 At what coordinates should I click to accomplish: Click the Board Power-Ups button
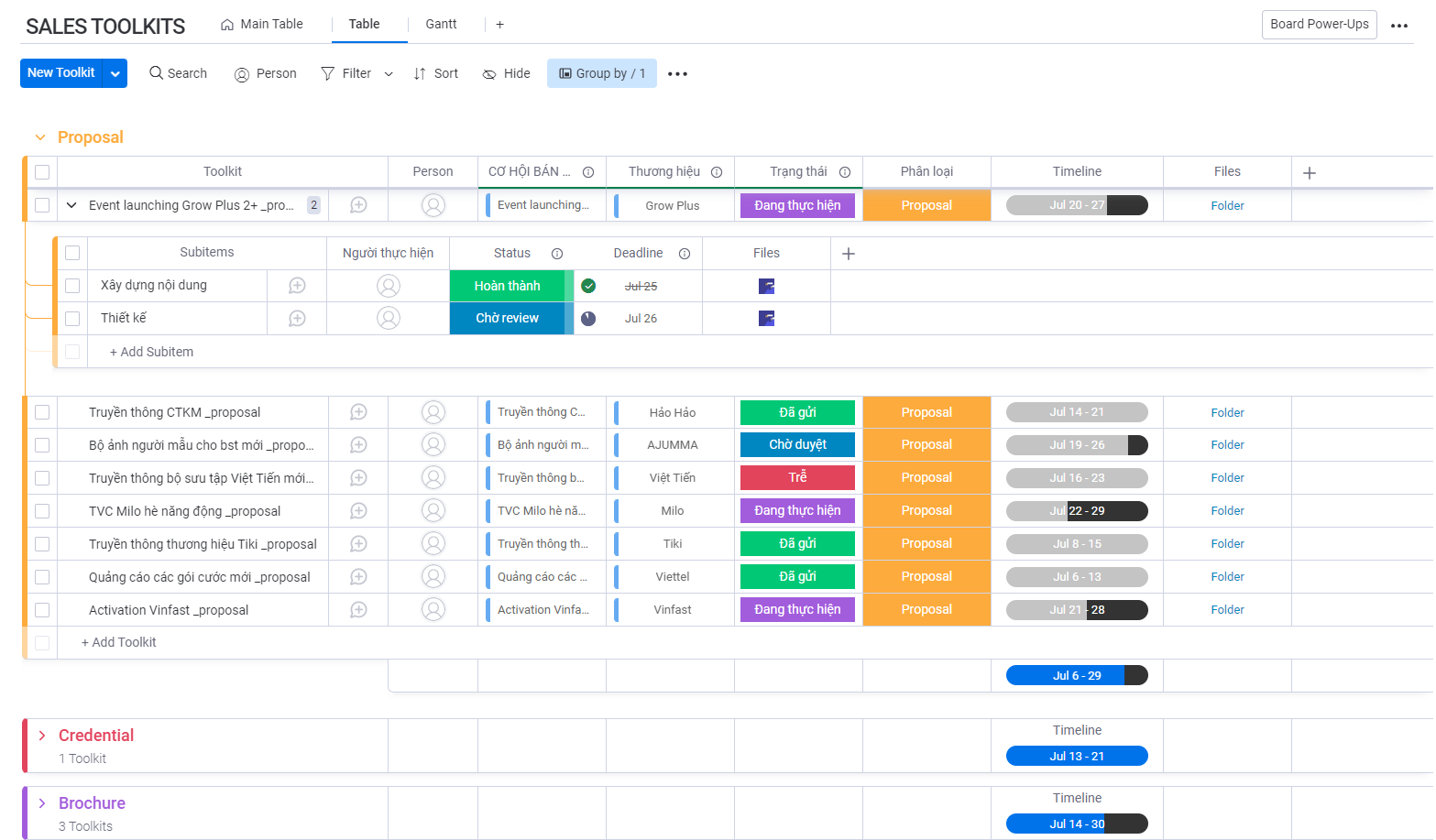tap(1319, 25)
